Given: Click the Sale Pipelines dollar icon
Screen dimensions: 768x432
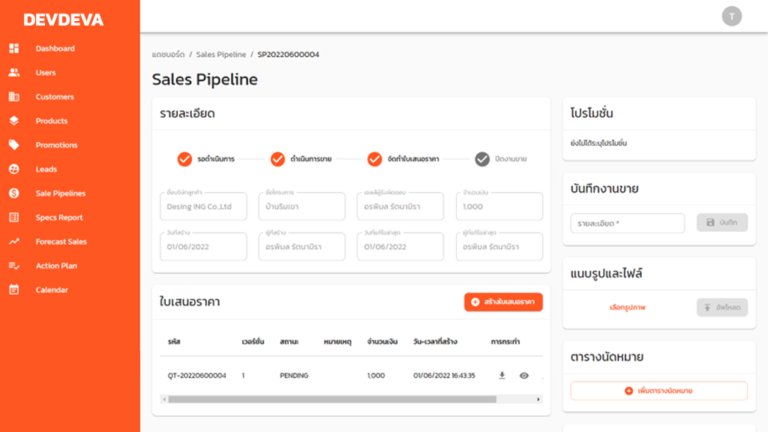Looking at the screenshot, I should [14, 193].
